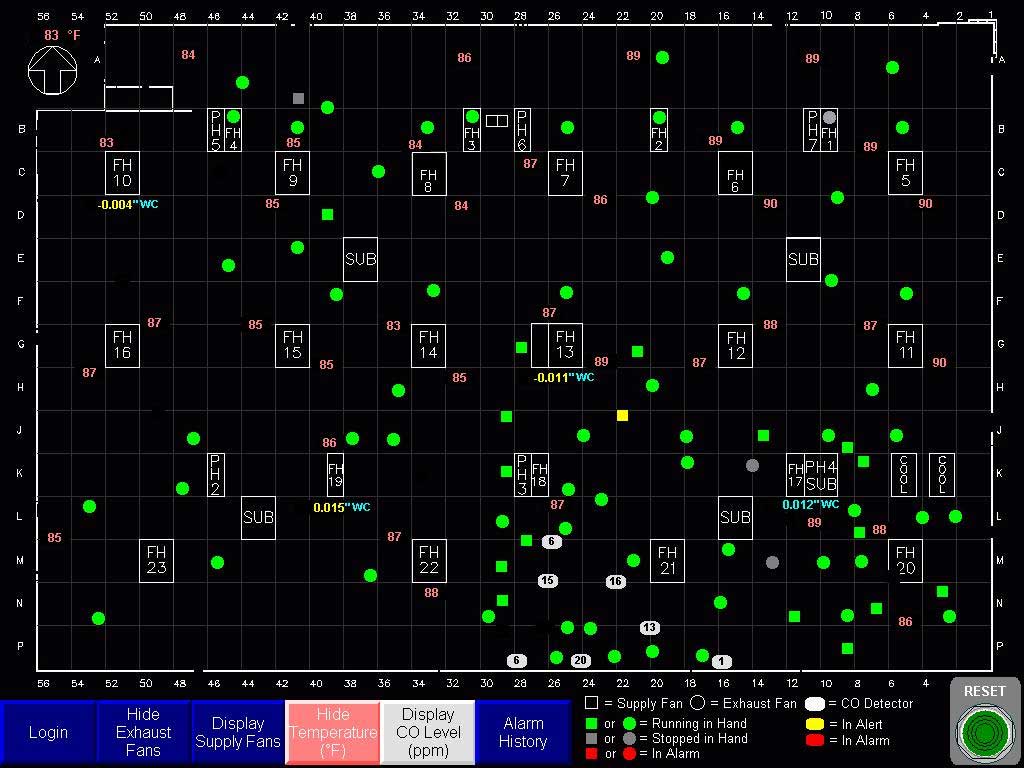Screen dimensions: 1024x768
Task: Click the CO detector reading 15
Action: [x=547, y=581]
